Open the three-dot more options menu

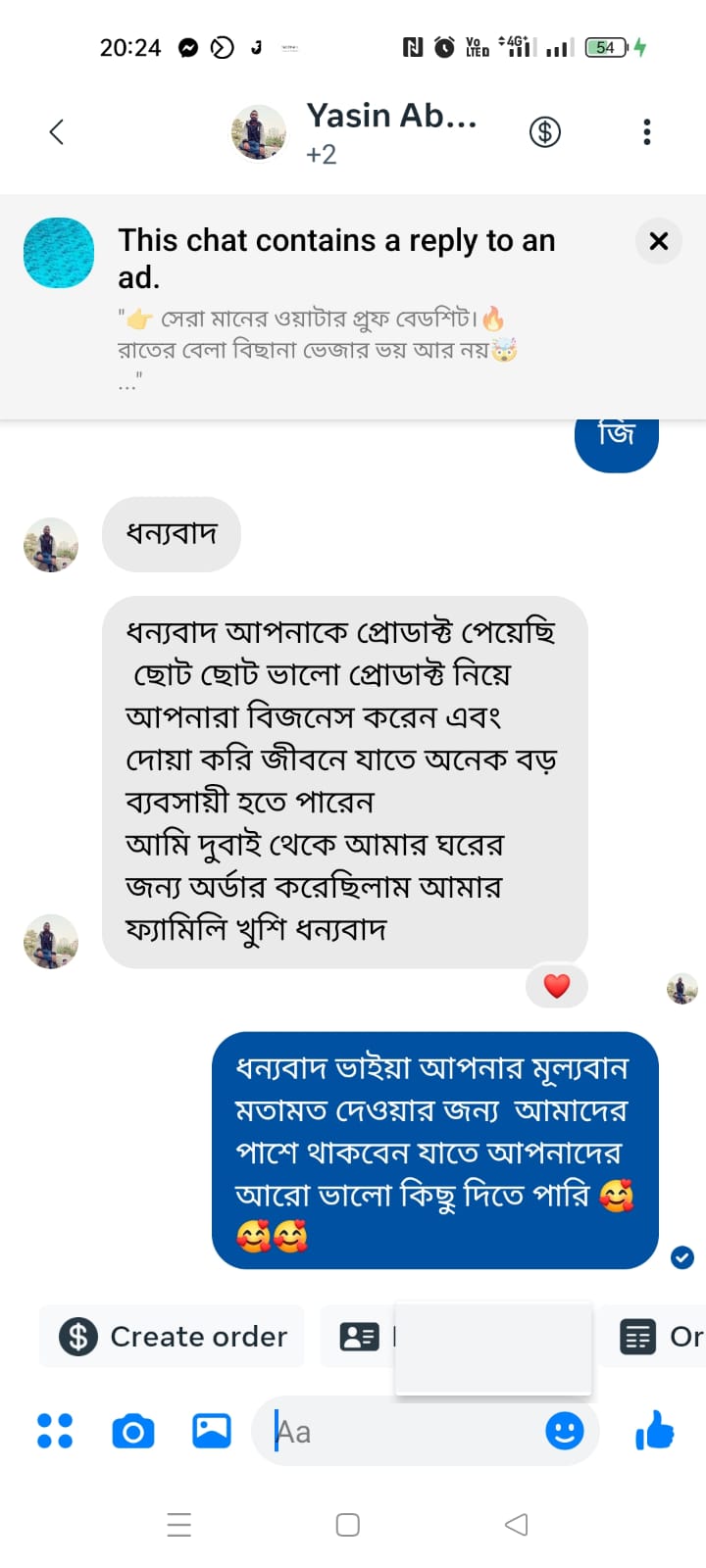click(646, 131)
